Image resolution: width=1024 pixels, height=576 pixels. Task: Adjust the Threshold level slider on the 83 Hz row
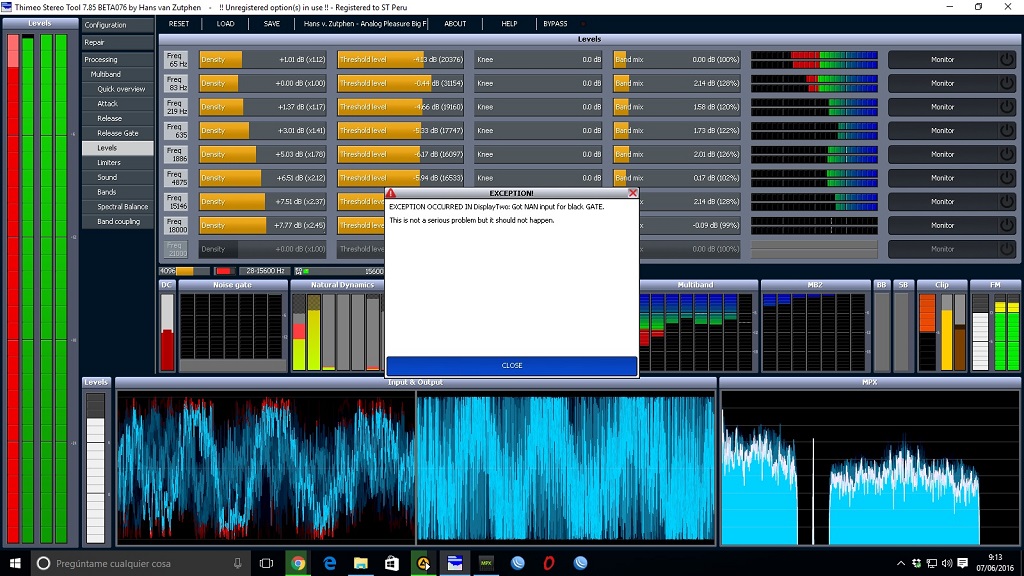pos(400,83)
